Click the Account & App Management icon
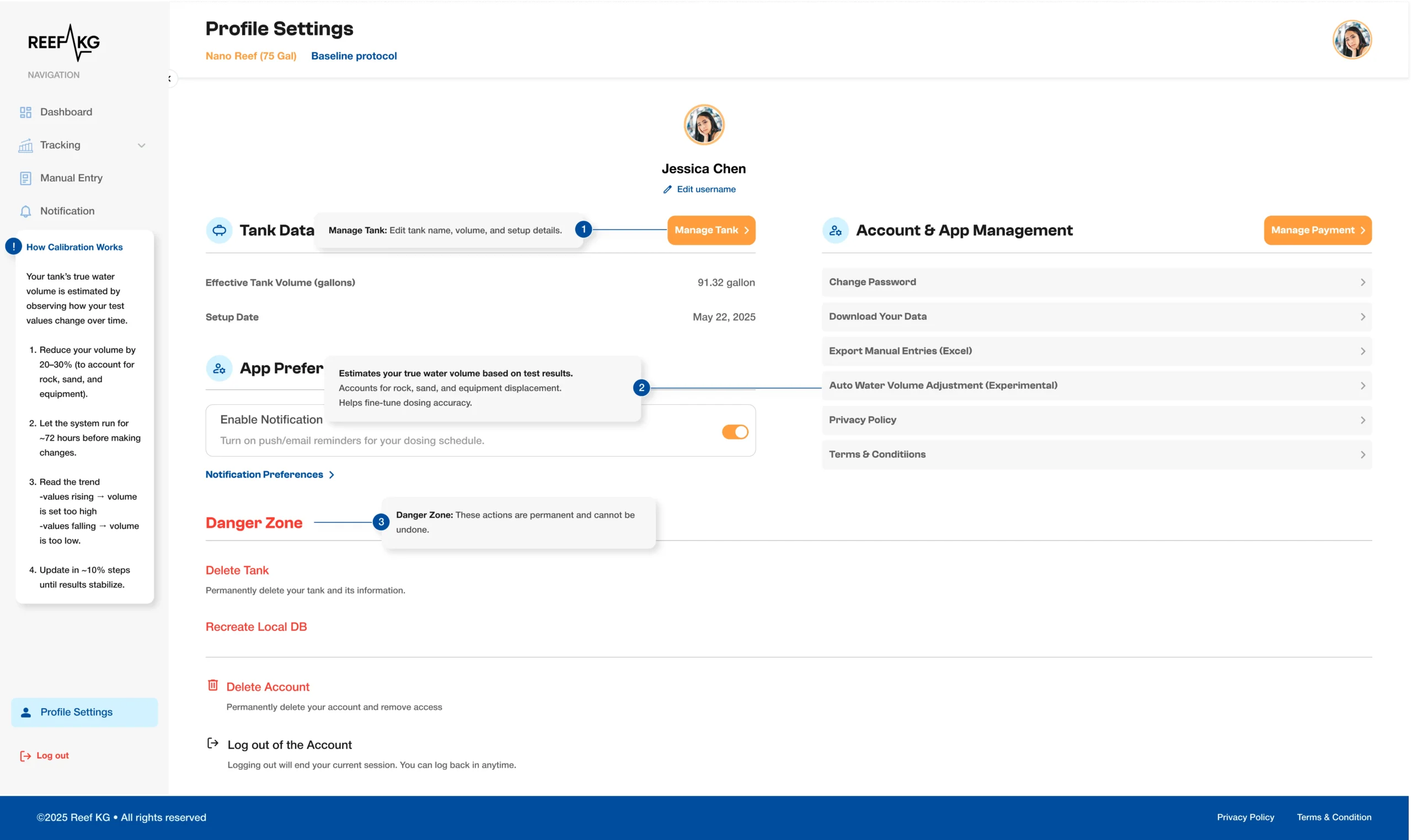Screen dimensions: 1412x840 [x=835, y=231]
